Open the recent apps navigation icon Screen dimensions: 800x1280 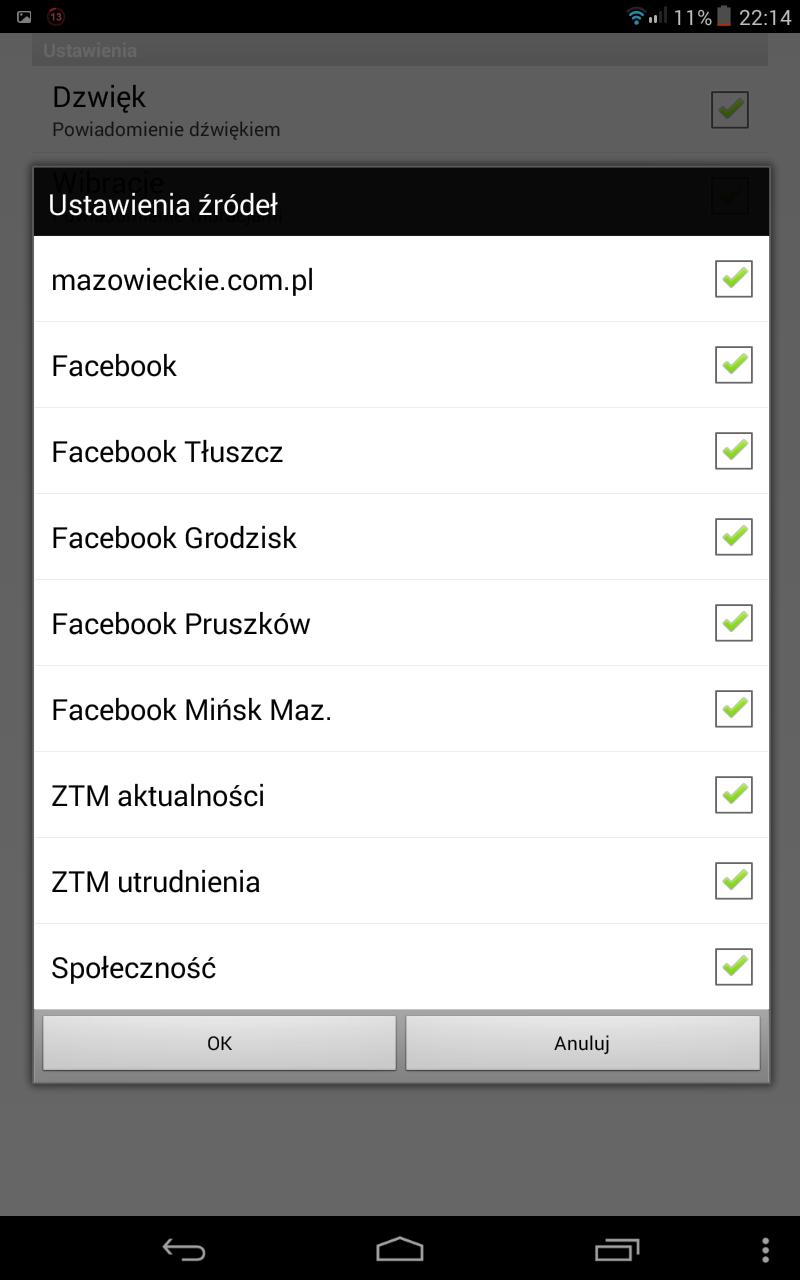616,1250
